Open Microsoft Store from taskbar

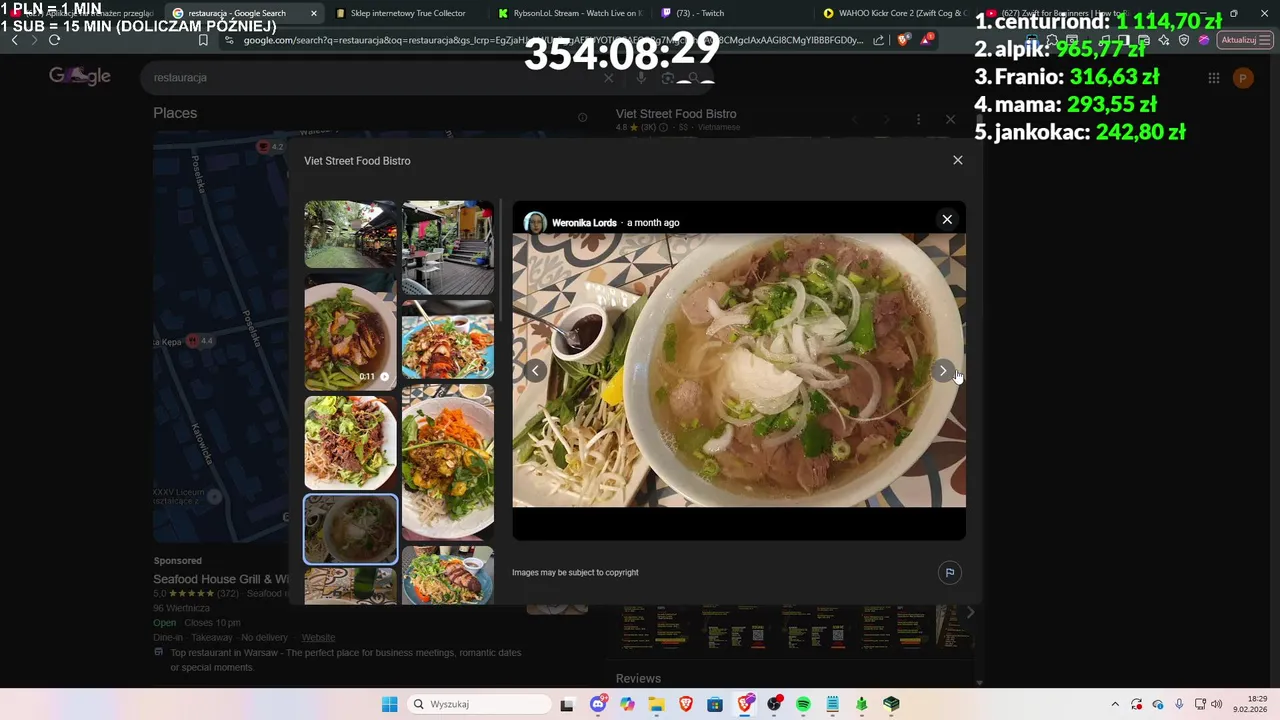pyautogui.click(x=715, y=704)
